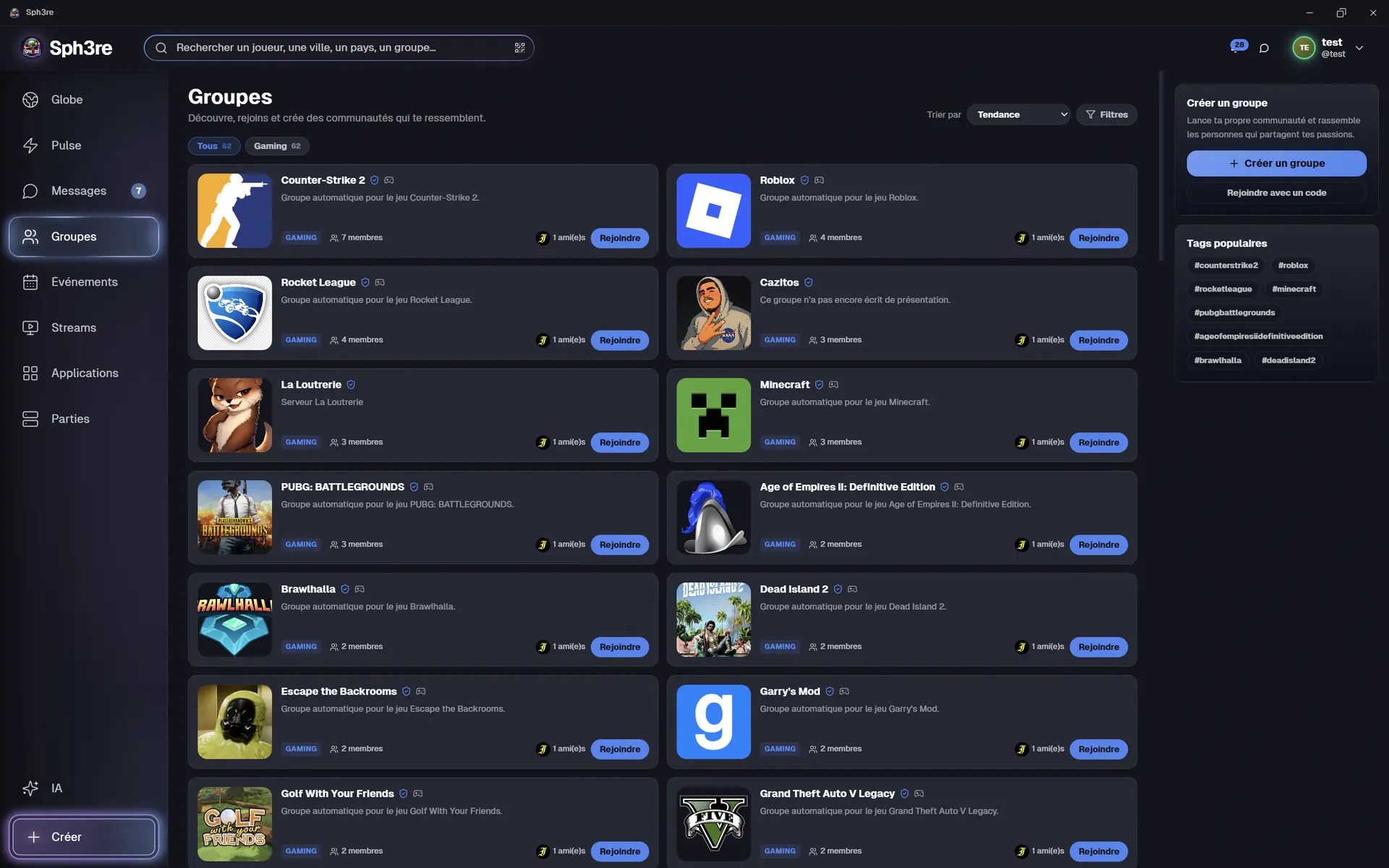Image resolution: width=1389 pixels, height=868 pixels.
Task: Click the search players input field
Action: 339,48
